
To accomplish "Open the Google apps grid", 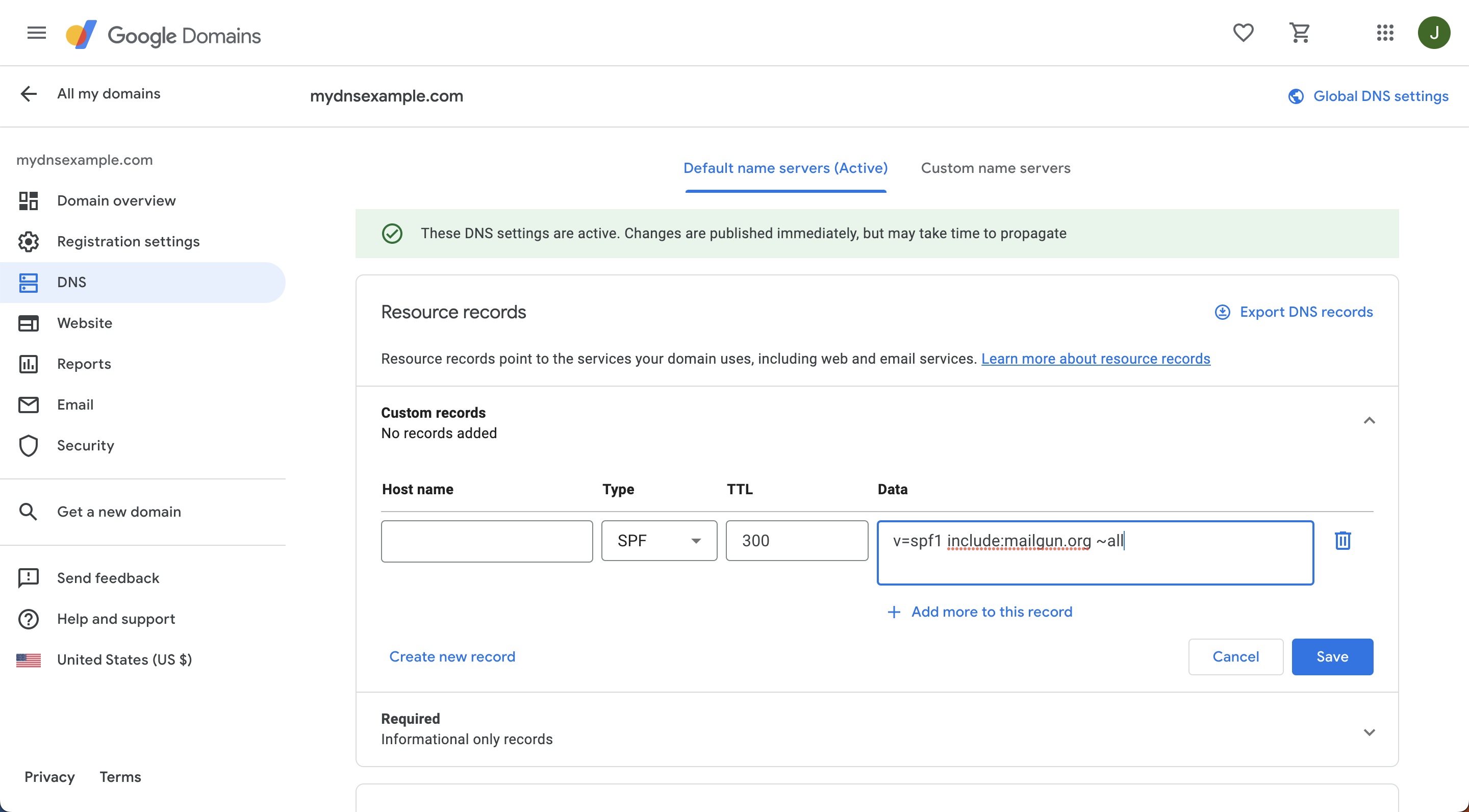I will (1385, 33).
